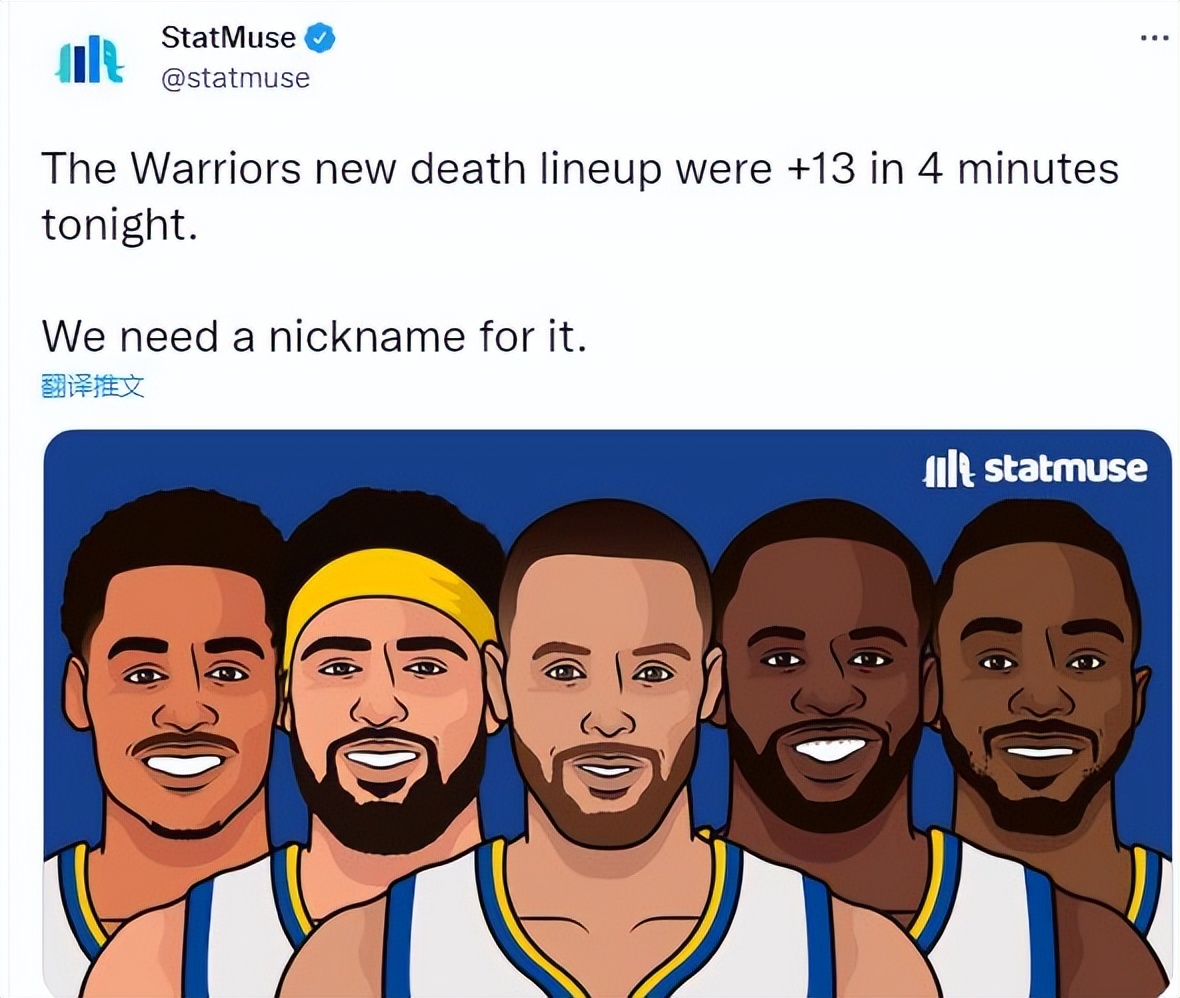Click the statmuse wordmark inside the illustration
The width and height of the screenshot is (1180, 998).
click(x=1066, y=469)
